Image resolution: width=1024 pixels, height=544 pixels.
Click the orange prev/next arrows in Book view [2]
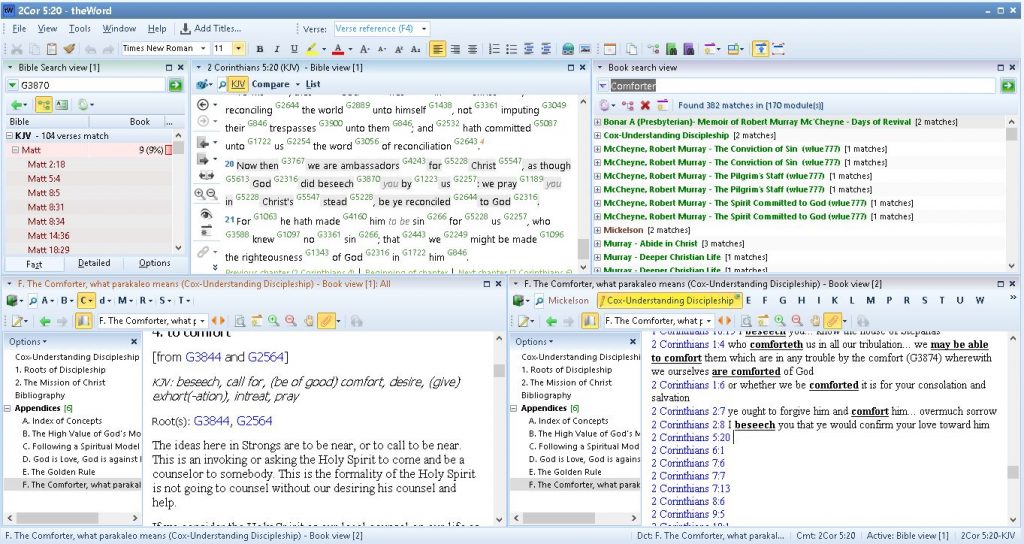coord(724,321)
